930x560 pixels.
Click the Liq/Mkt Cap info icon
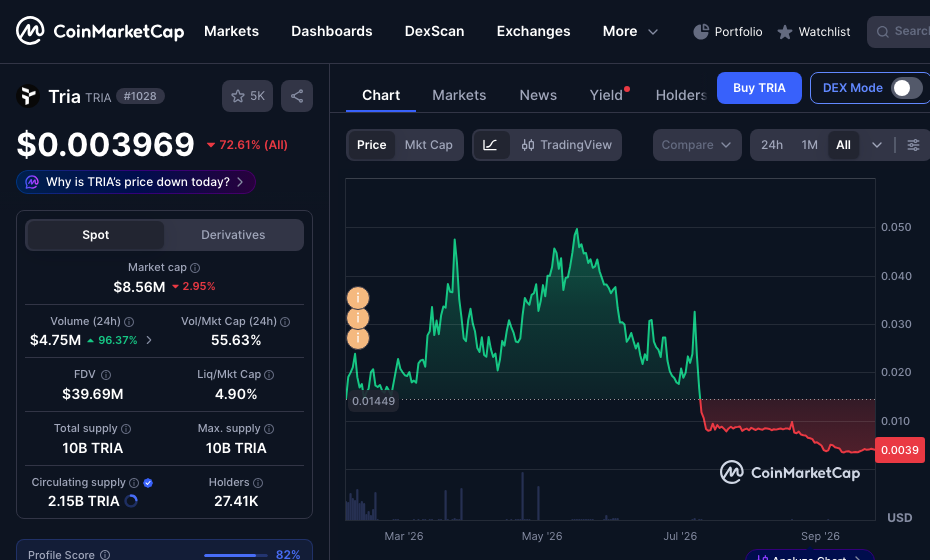[x=269, y=375]
